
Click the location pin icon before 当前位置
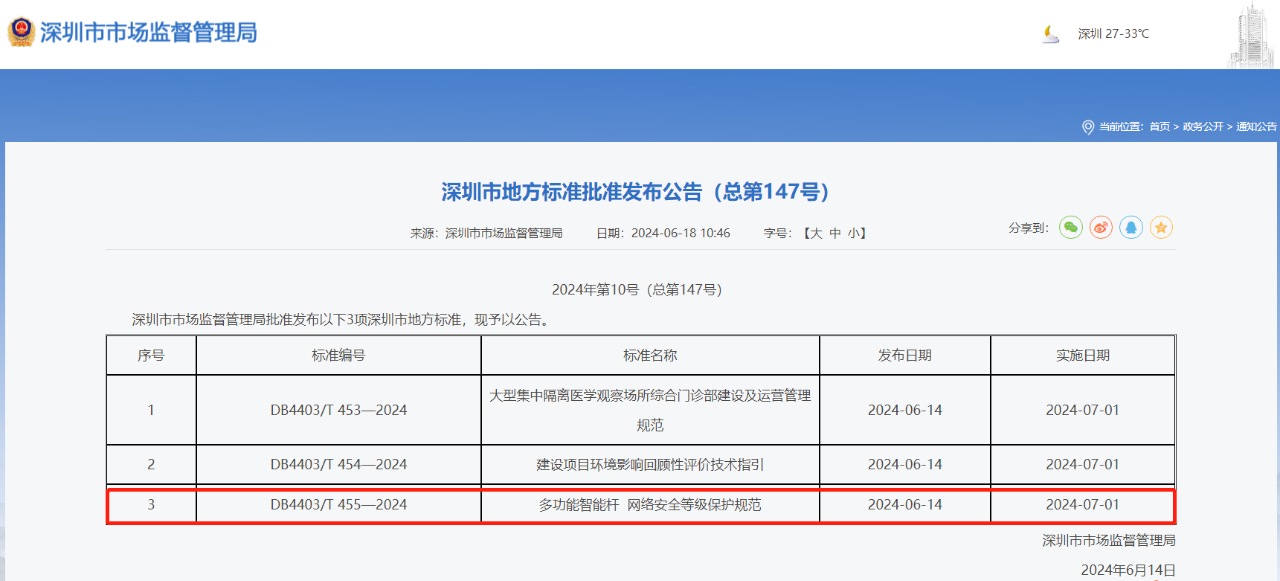1088,127
